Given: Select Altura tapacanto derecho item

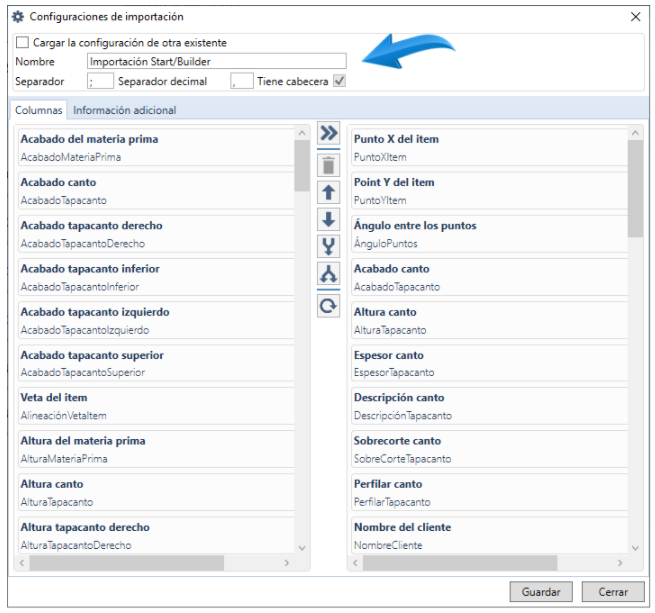Looking at the screenshot, I should [156, 535].
